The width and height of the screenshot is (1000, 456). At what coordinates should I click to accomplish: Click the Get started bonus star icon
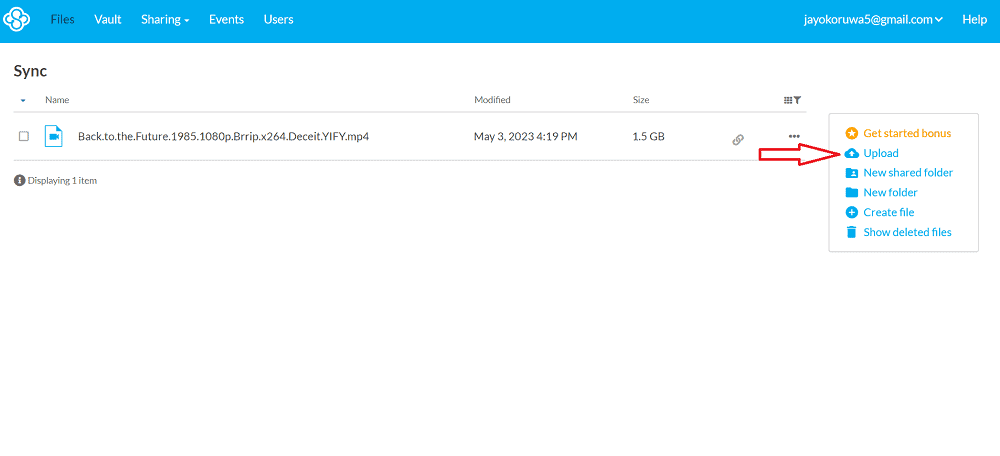click(x=851, y=133)
